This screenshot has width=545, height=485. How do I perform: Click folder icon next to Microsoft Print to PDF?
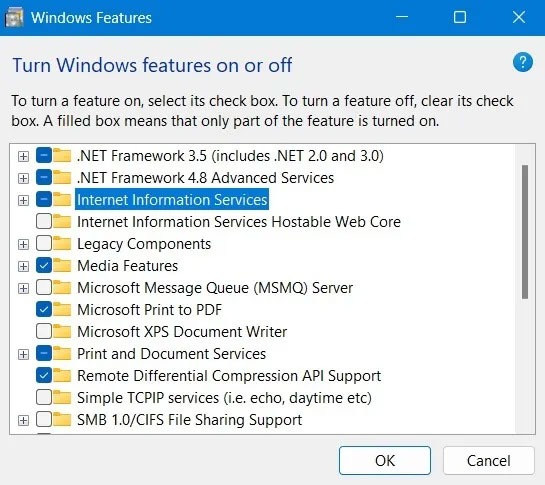pyautogui.click(x=63, y=310)
